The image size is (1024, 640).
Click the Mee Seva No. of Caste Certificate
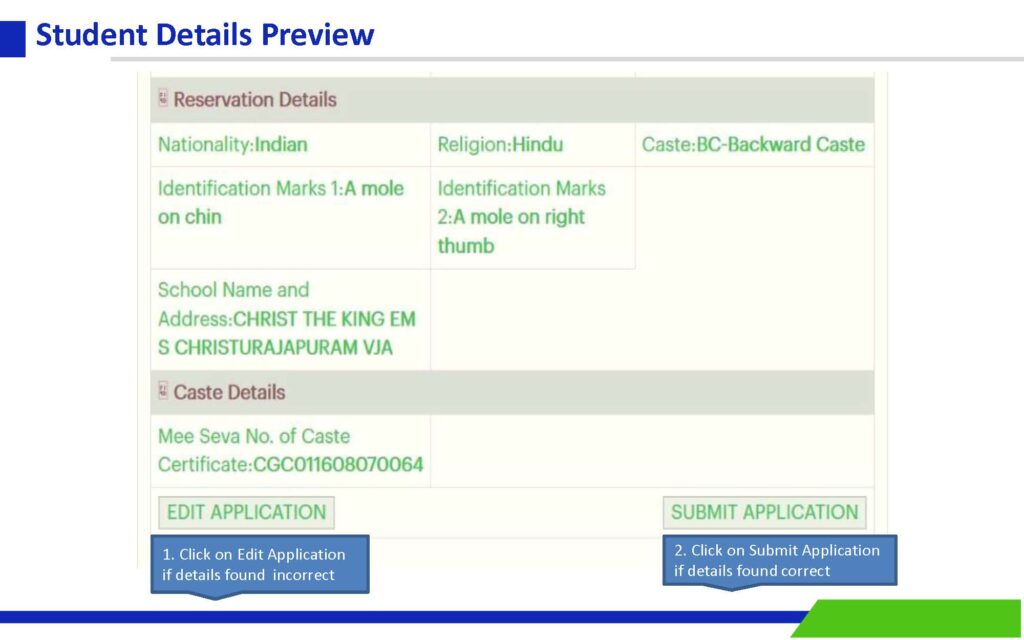click(x=290, y=451)
